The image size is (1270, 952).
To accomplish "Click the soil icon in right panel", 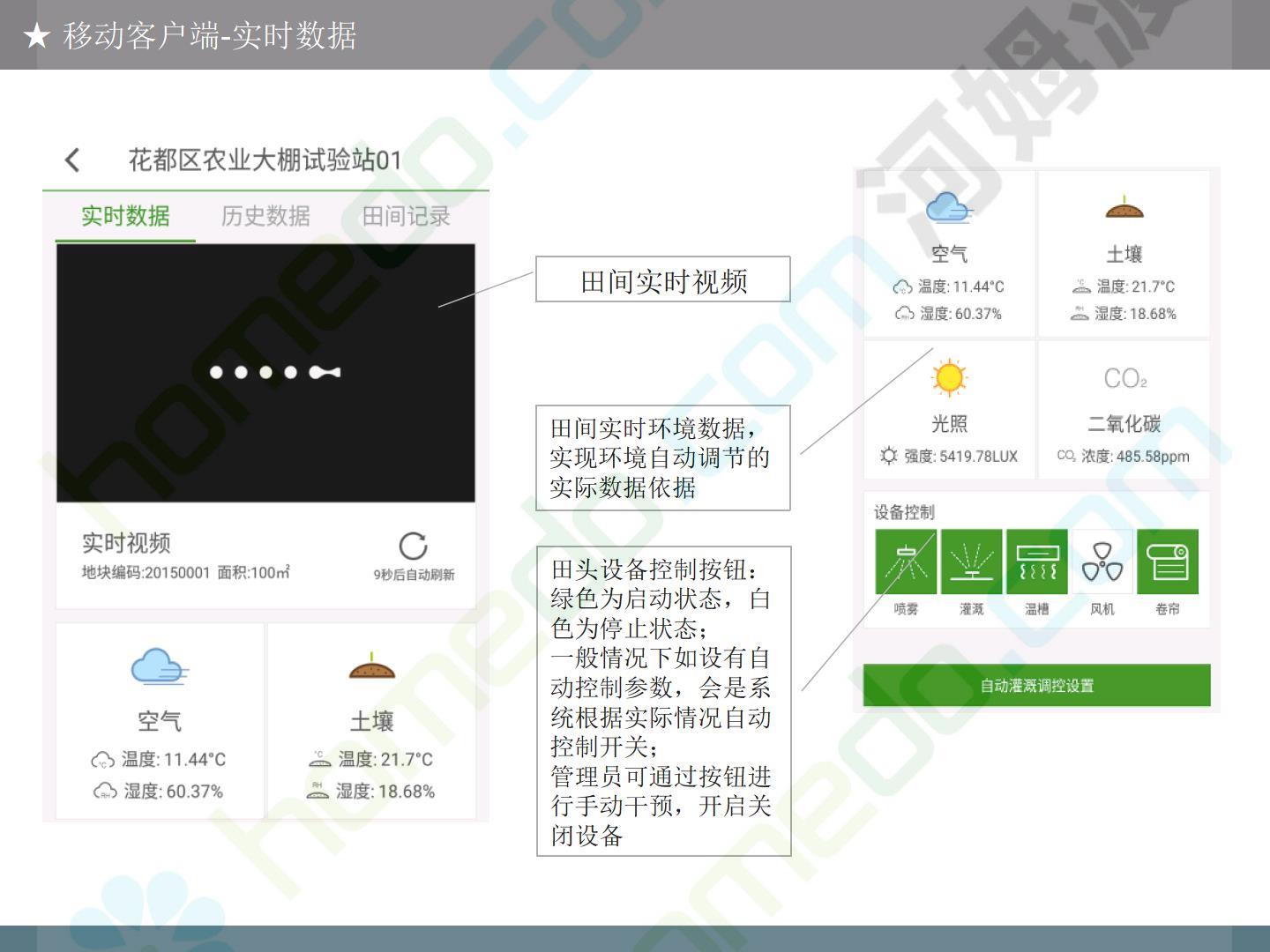I will 1124,208.
